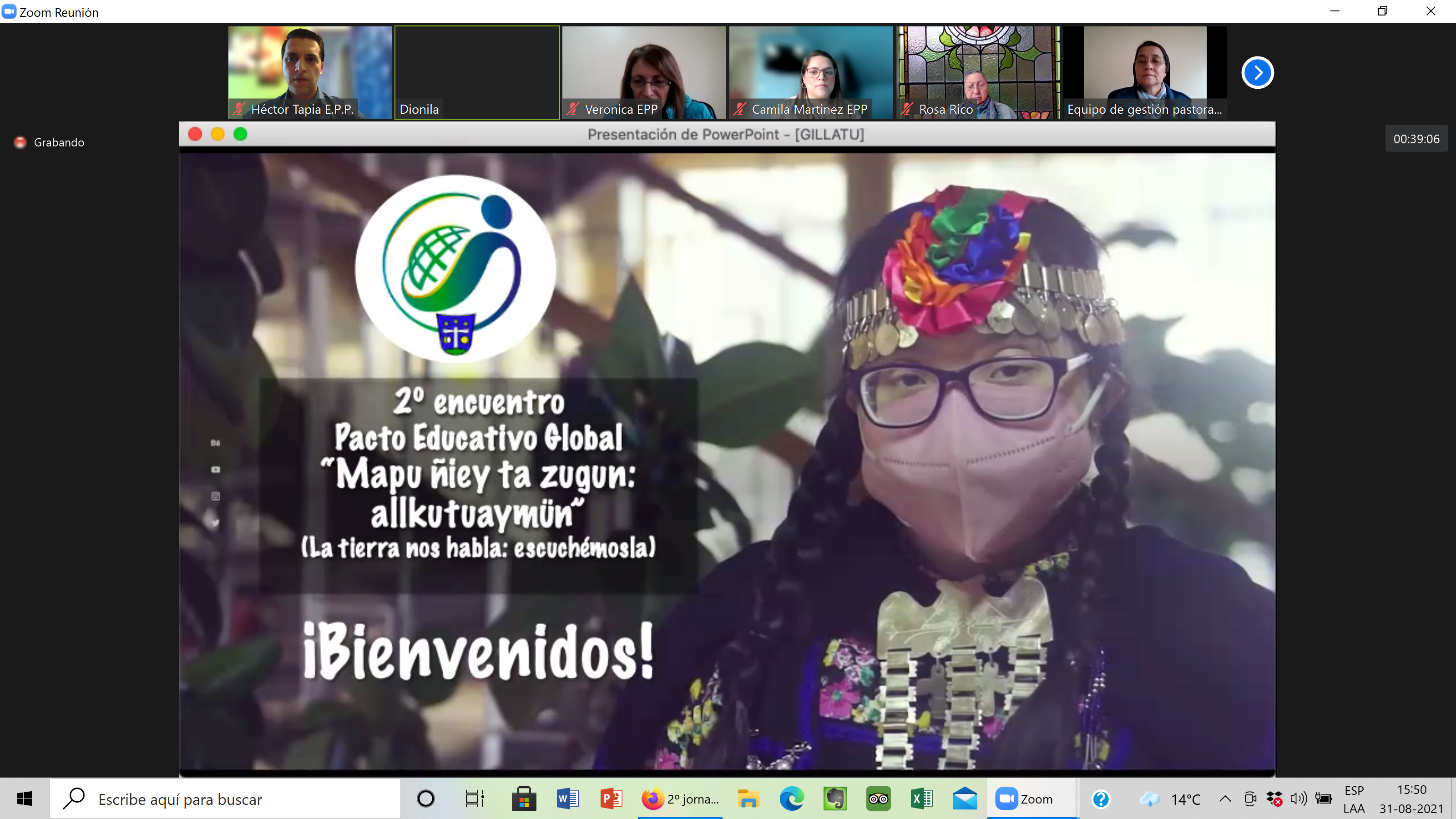The image size is (1456, 819).
Task: Select Camila Martinez EPP video thumbnail
Action: click(810, 72)
